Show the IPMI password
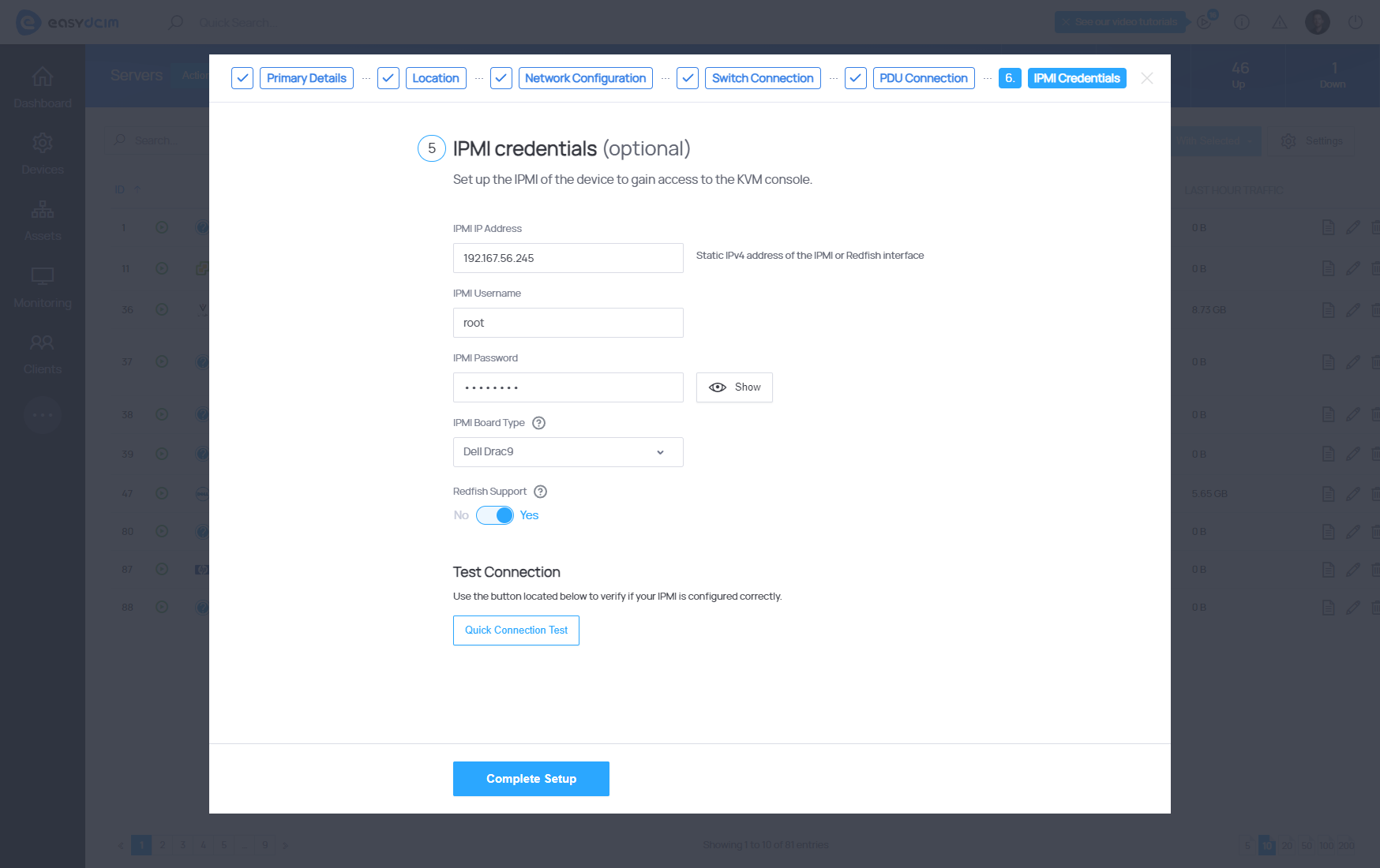1380x868 pixels. click(734, 387)
